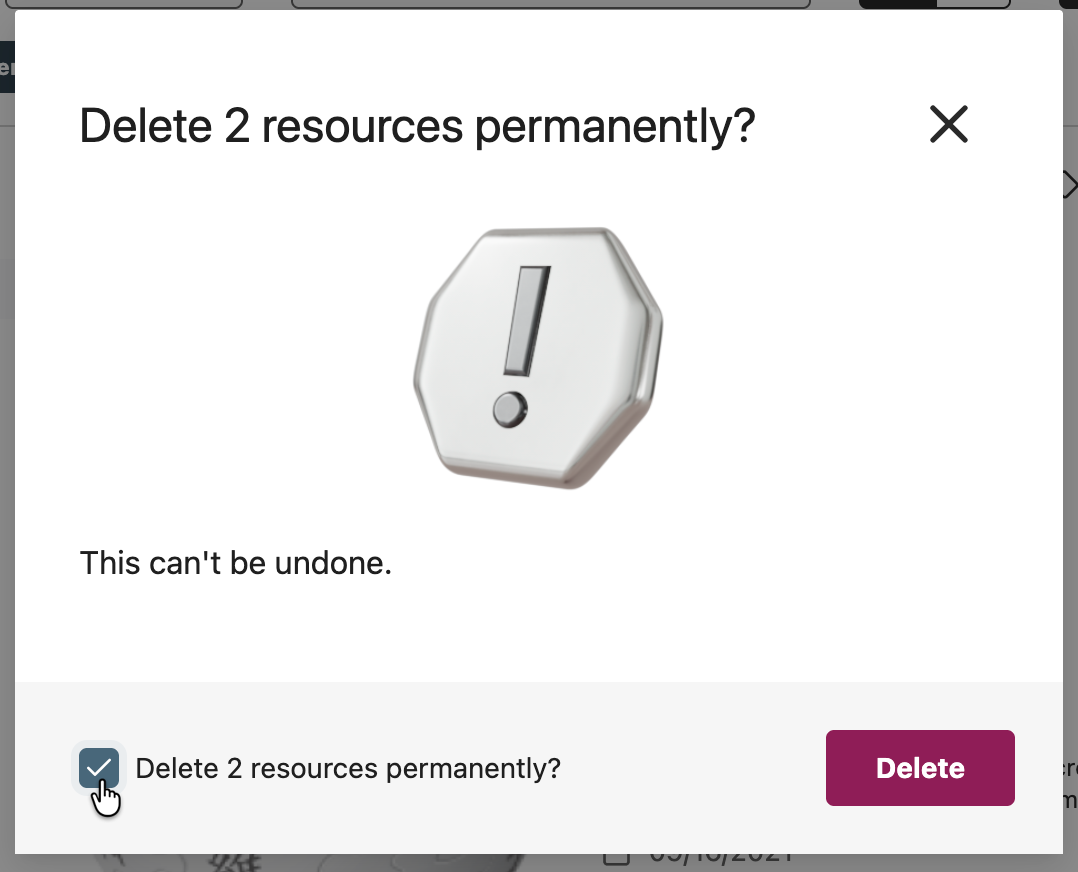The image size is (1078, 872).
Task: Click the dark blue tab at left edge
Action: coord(6,67)
